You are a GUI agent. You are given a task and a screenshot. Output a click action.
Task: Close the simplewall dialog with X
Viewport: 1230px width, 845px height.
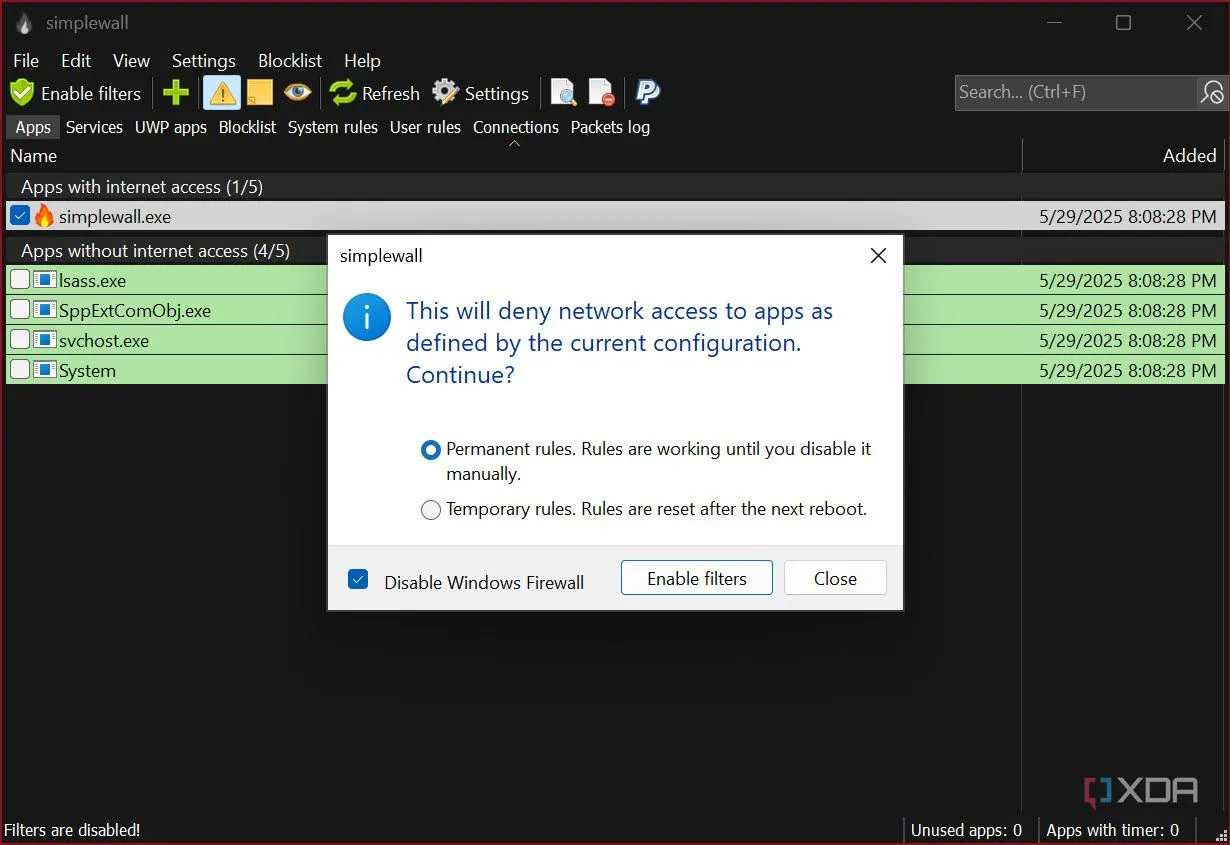878,256
